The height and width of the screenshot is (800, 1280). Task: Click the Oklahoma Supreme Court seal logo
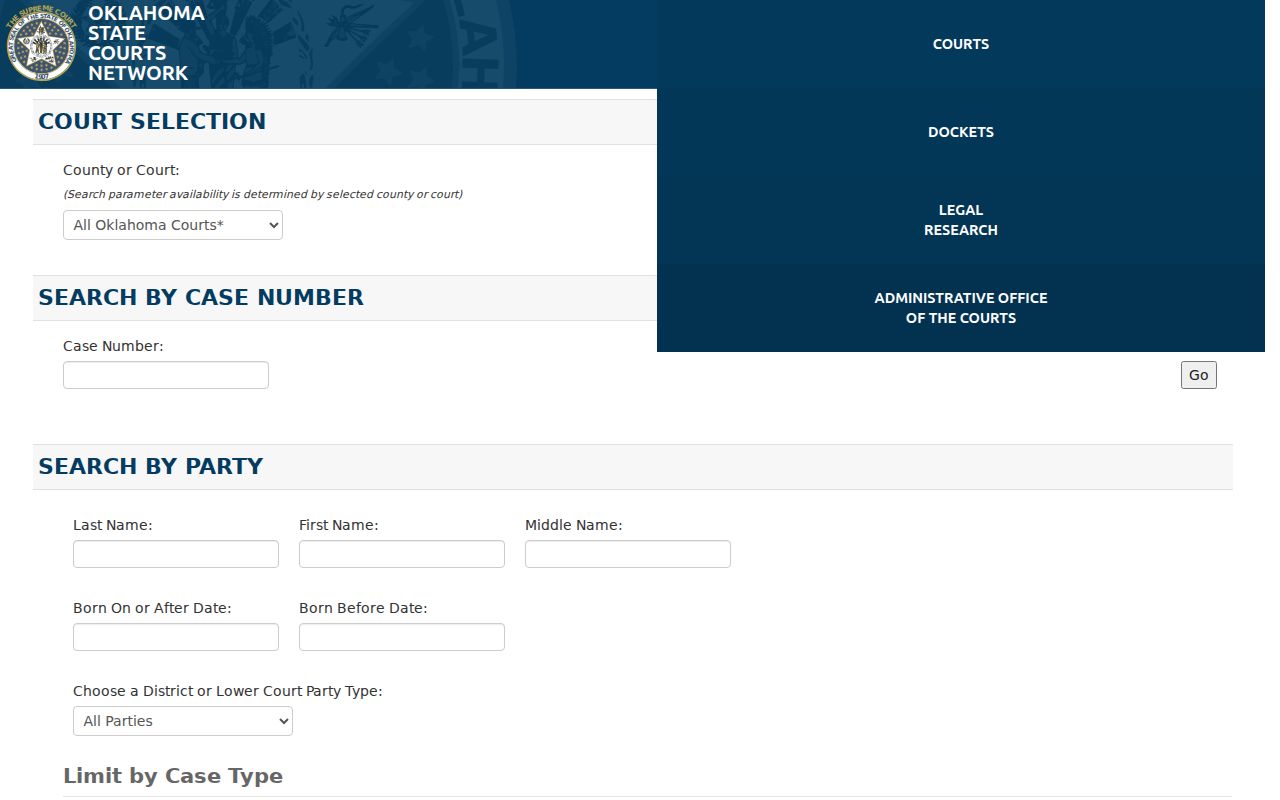pyautogui.click(x=41, y=43)
